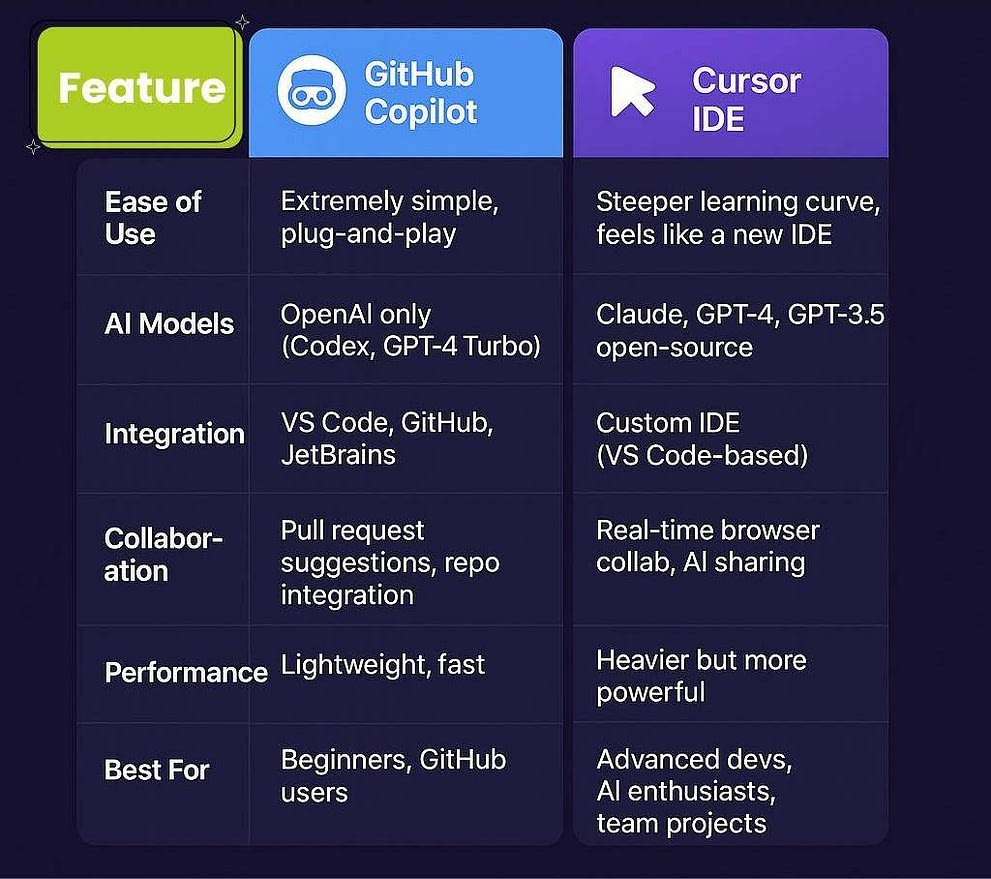This screenshot has width=991, height=879.
Task: Click the "Lightweight, fast" performance cell
Action: pos(383,664)
